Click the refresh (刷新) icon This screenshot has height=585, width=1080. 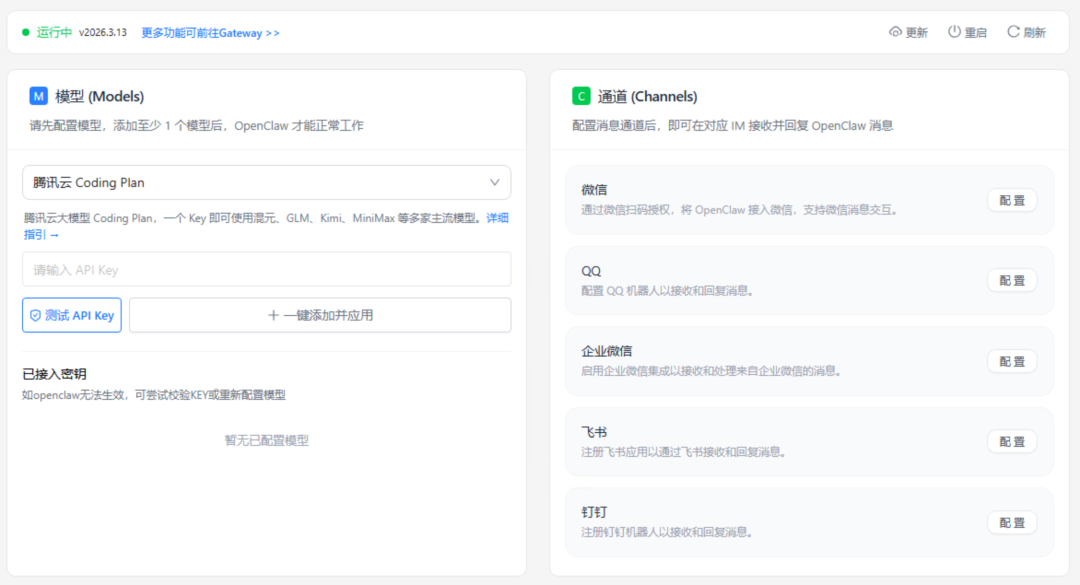(x=1013, y=31)
